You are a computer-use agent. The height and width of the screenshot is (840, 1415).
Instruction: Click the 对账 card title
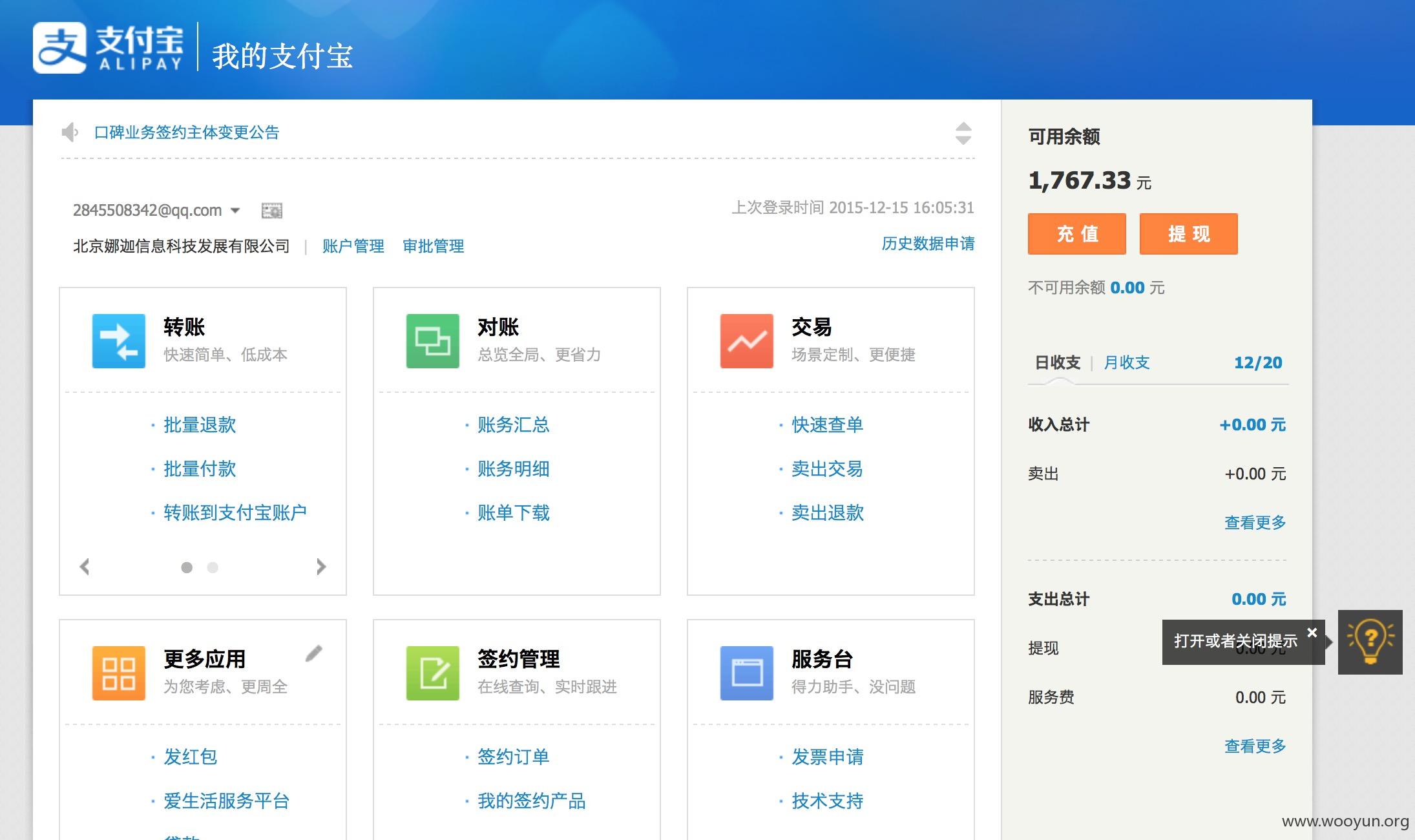point(498,327)
